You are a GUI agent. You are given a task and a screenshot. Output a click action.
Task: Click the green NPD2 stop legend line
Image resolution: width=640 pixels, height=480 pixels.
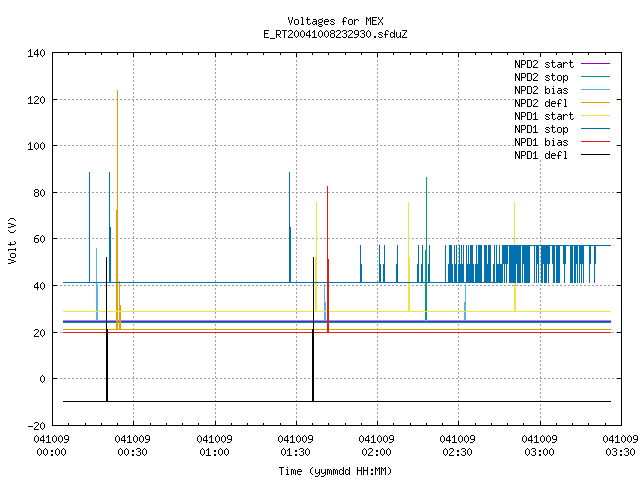(x=596, y=77)
